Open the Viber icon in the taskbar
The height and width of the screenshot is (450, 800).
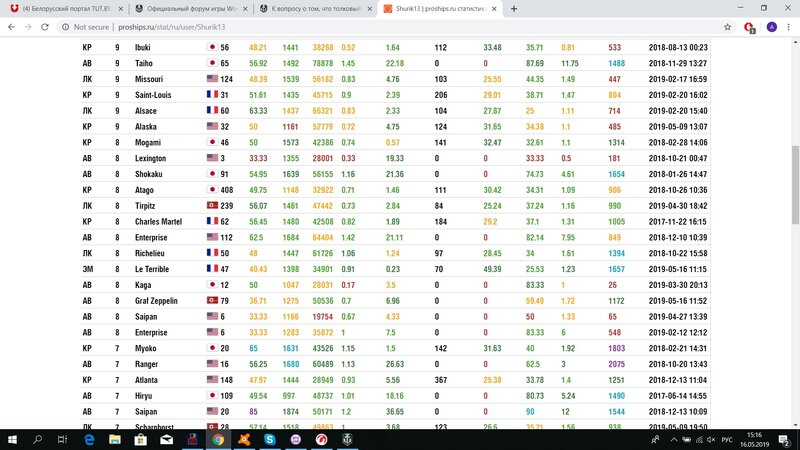pos(295,439)
